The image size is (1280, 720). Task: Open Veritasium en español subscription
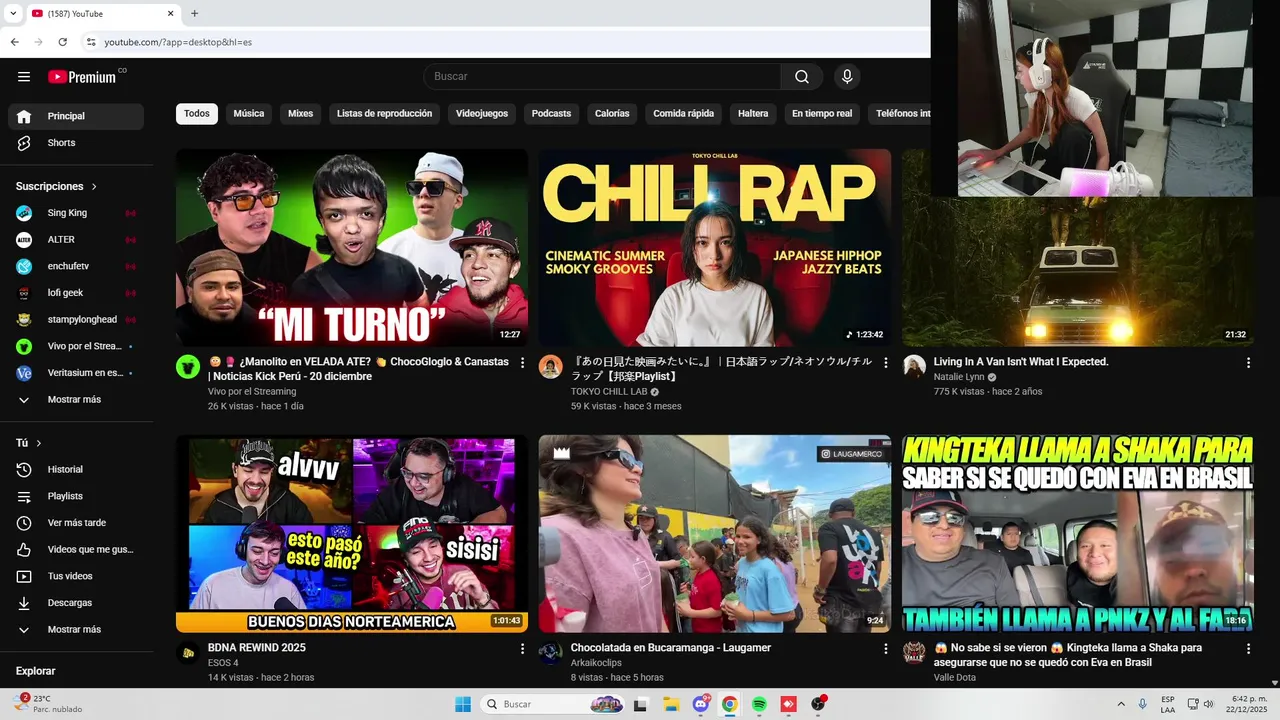76,373
